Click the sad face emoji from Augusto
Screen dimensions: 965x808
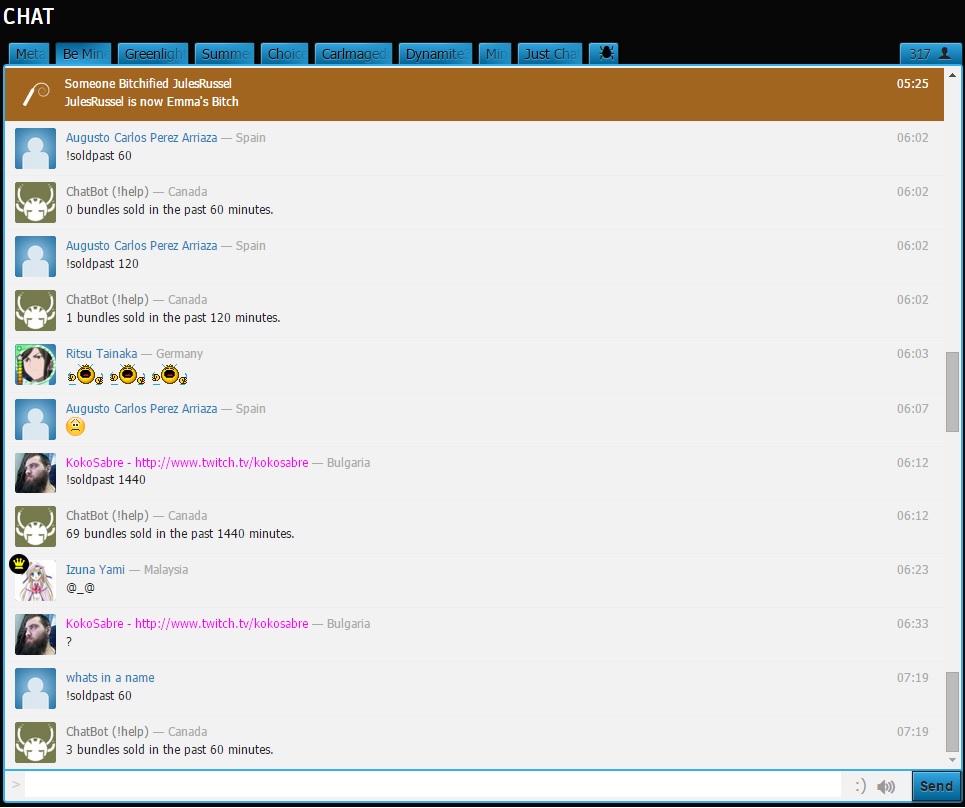pyautogui.click(x=75, y=426)
